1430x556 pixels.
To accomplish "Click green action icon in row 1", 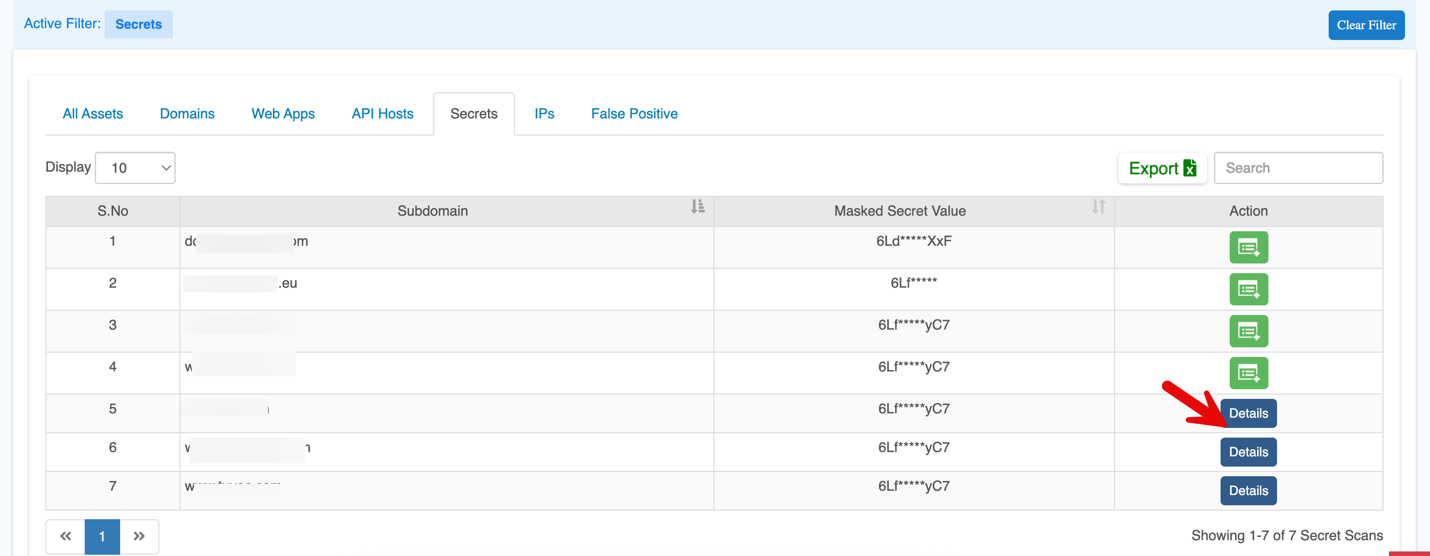I will pos(1248,247).
